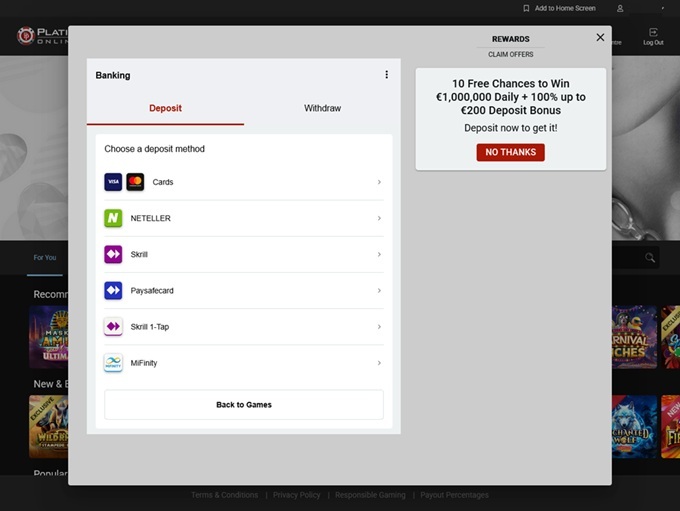This screenshot has height=511, width=680.
Task: Click the search magnifier icon
Action: [650, 258]
